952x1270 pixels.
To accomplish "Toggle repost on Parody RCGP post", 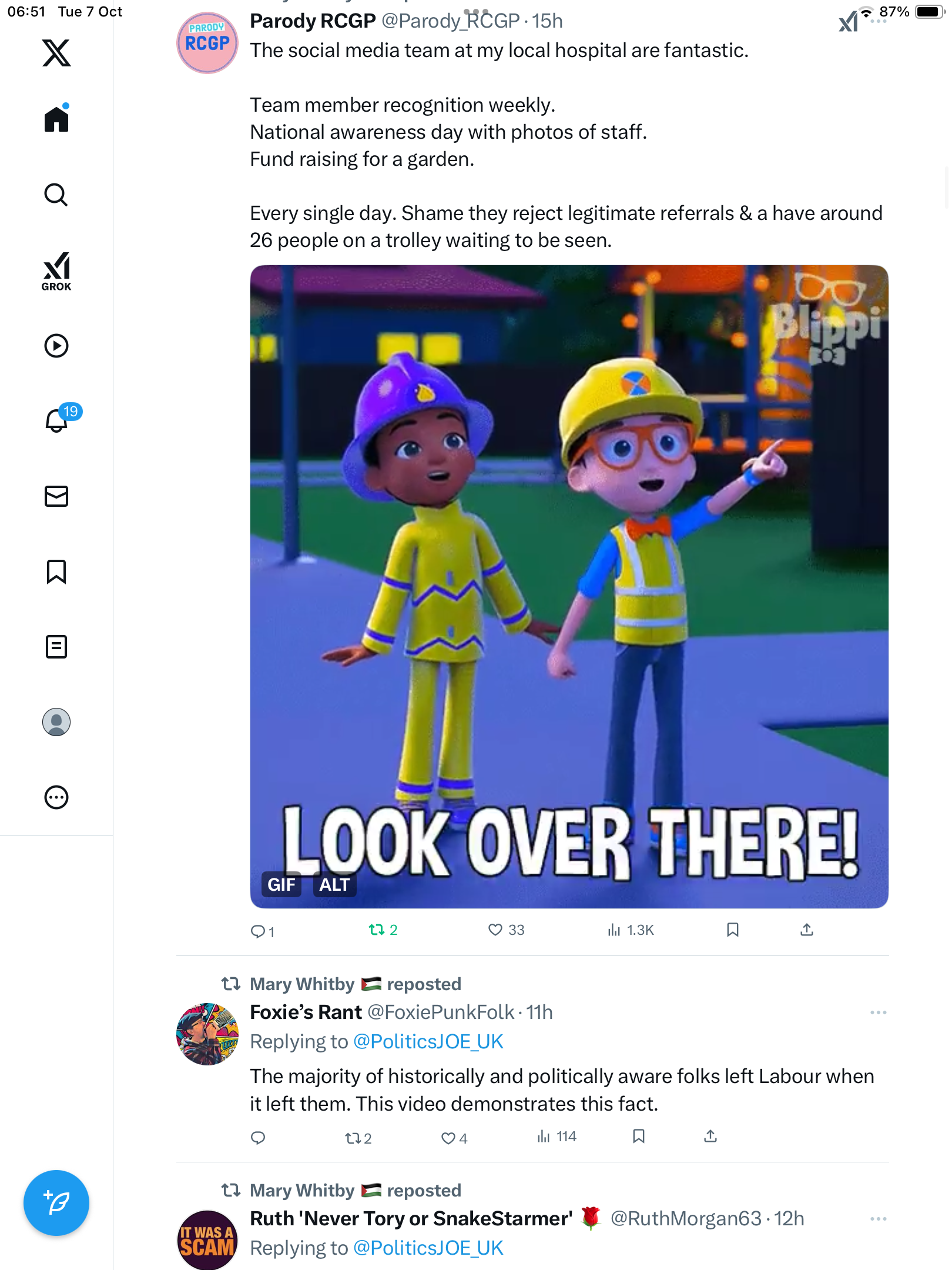I will [x=377, y=930].
